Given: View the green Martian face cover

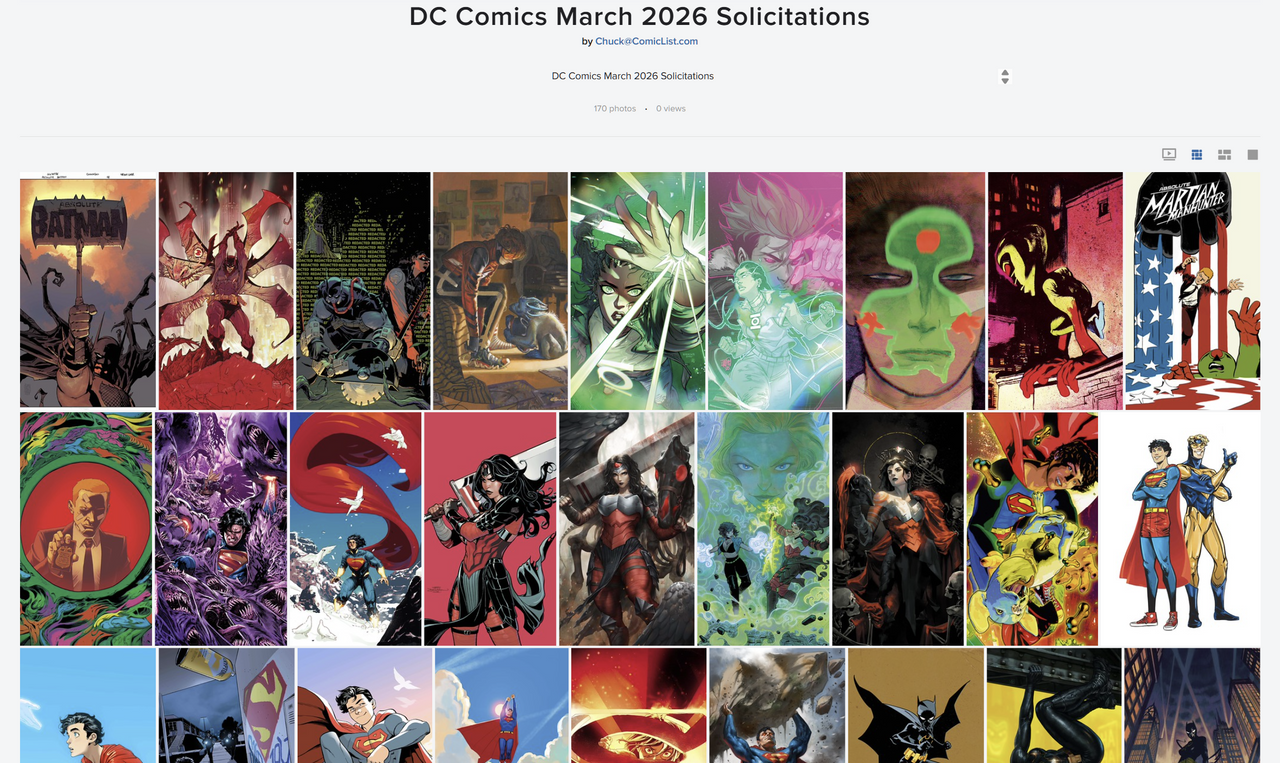Looking at the screenshot, I should click(x=915, y=290).
